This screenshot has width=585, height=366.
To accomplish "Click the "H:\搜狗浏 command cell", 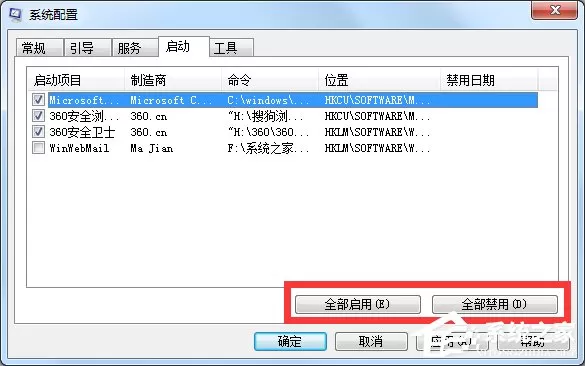I will [265, 116].
